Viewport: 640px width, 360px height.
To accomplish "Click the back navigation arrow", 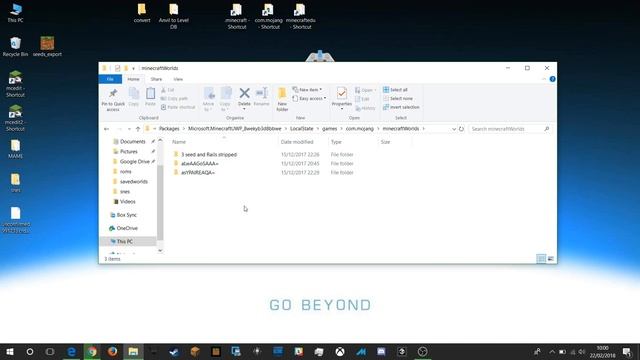I will 107,129.
